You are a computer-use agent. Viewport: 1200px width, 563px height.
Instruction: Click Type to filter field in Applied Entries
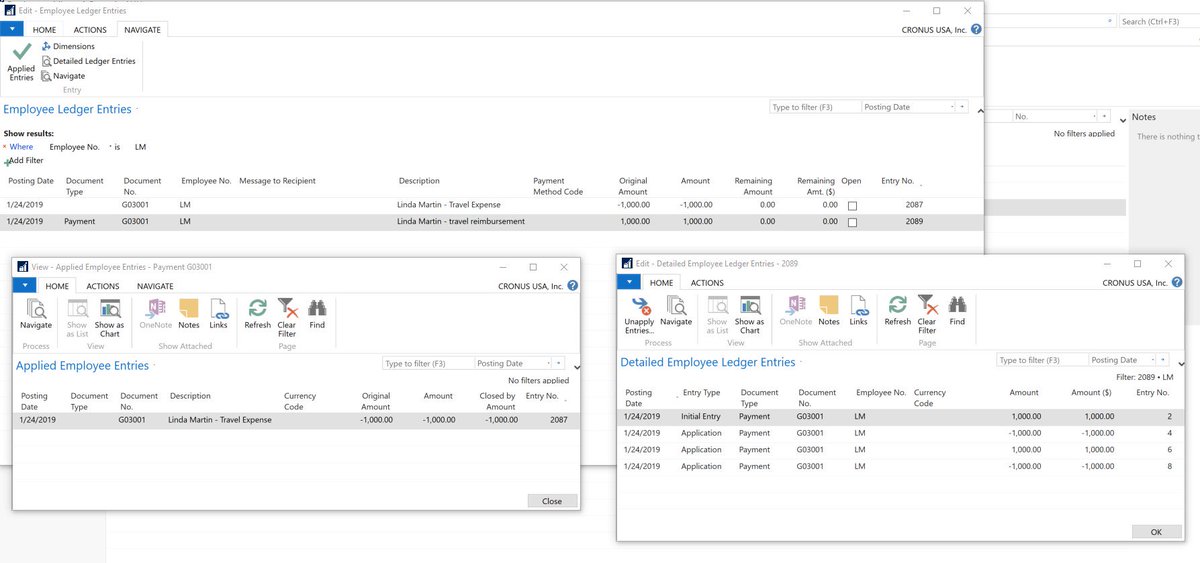pyautogui.click(x=429, y=364)
